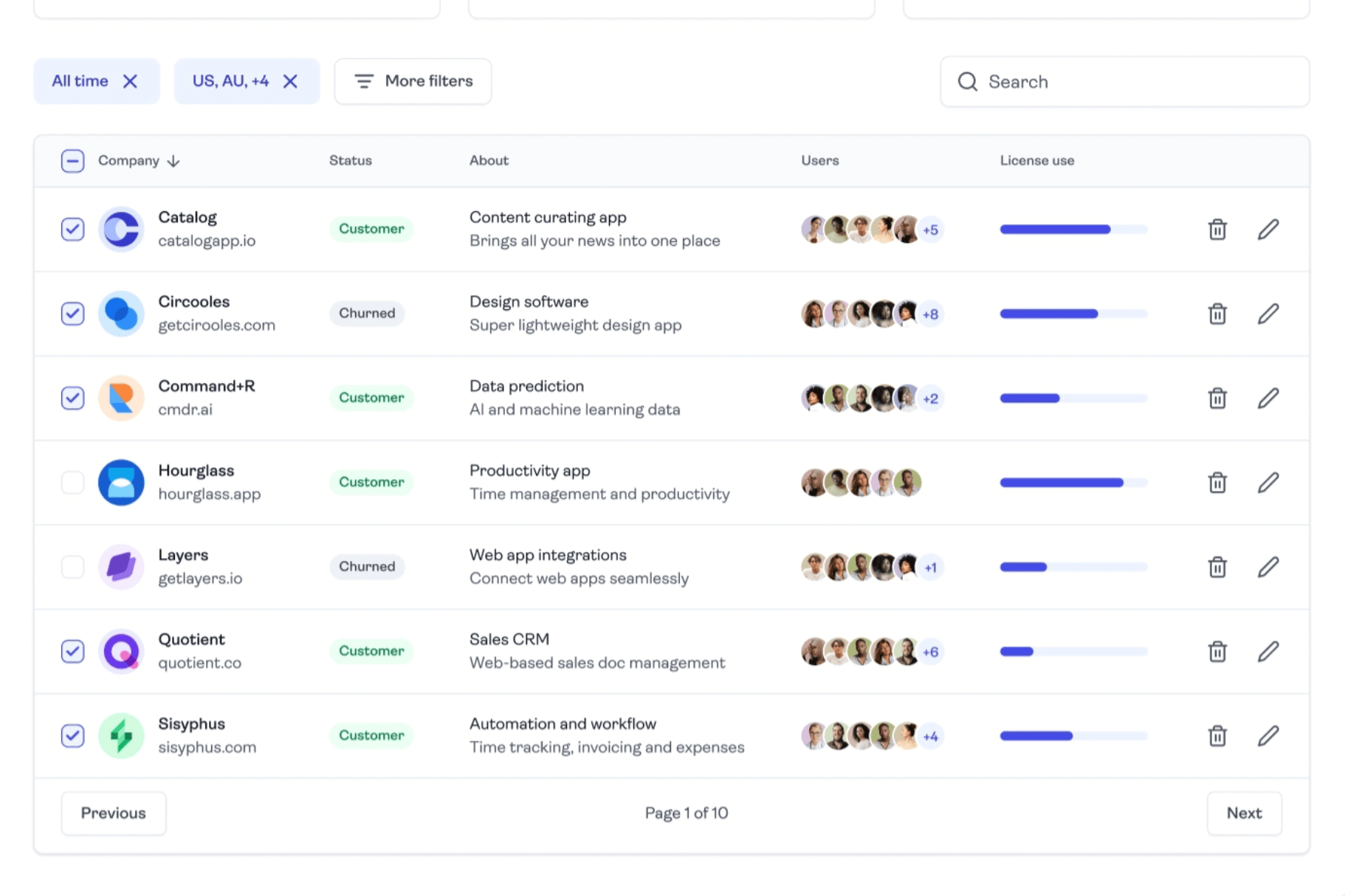Select the Hourglass row checkbox

click(x=72, y=483)
